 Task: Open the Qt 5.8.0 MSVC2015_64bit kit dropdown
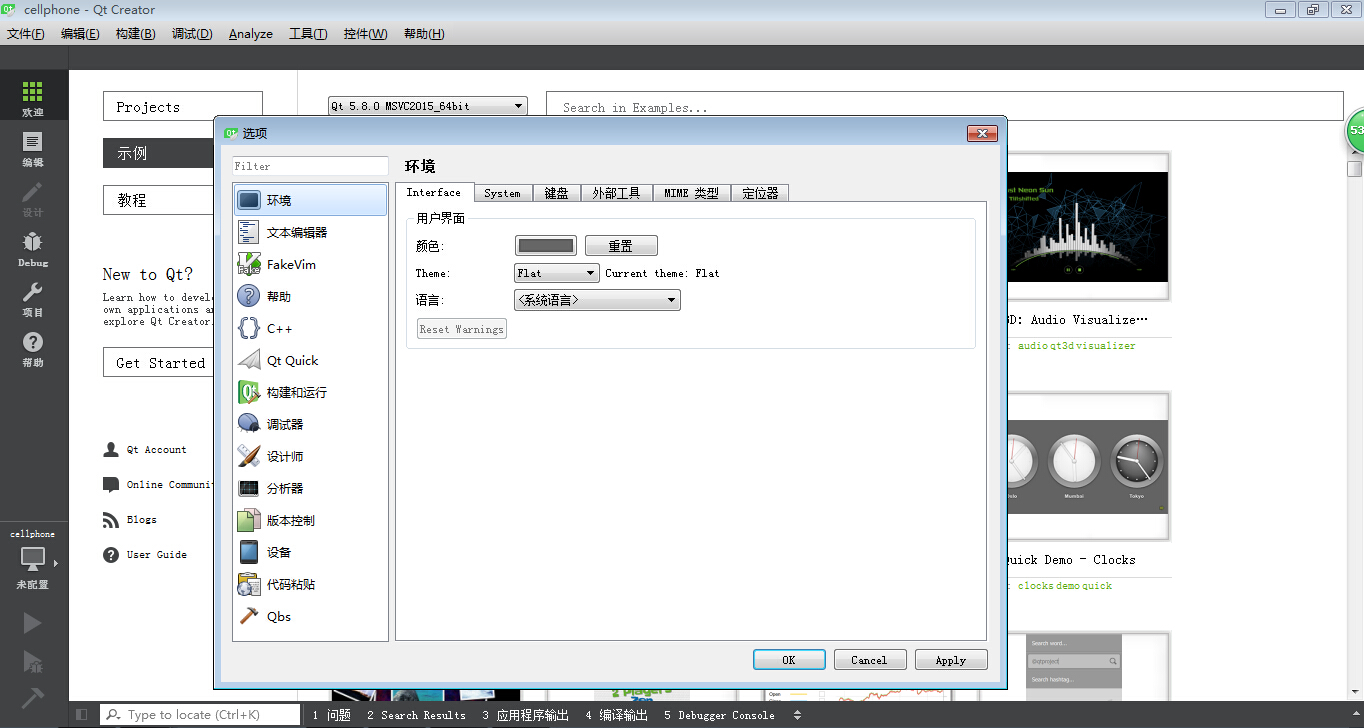428,106
